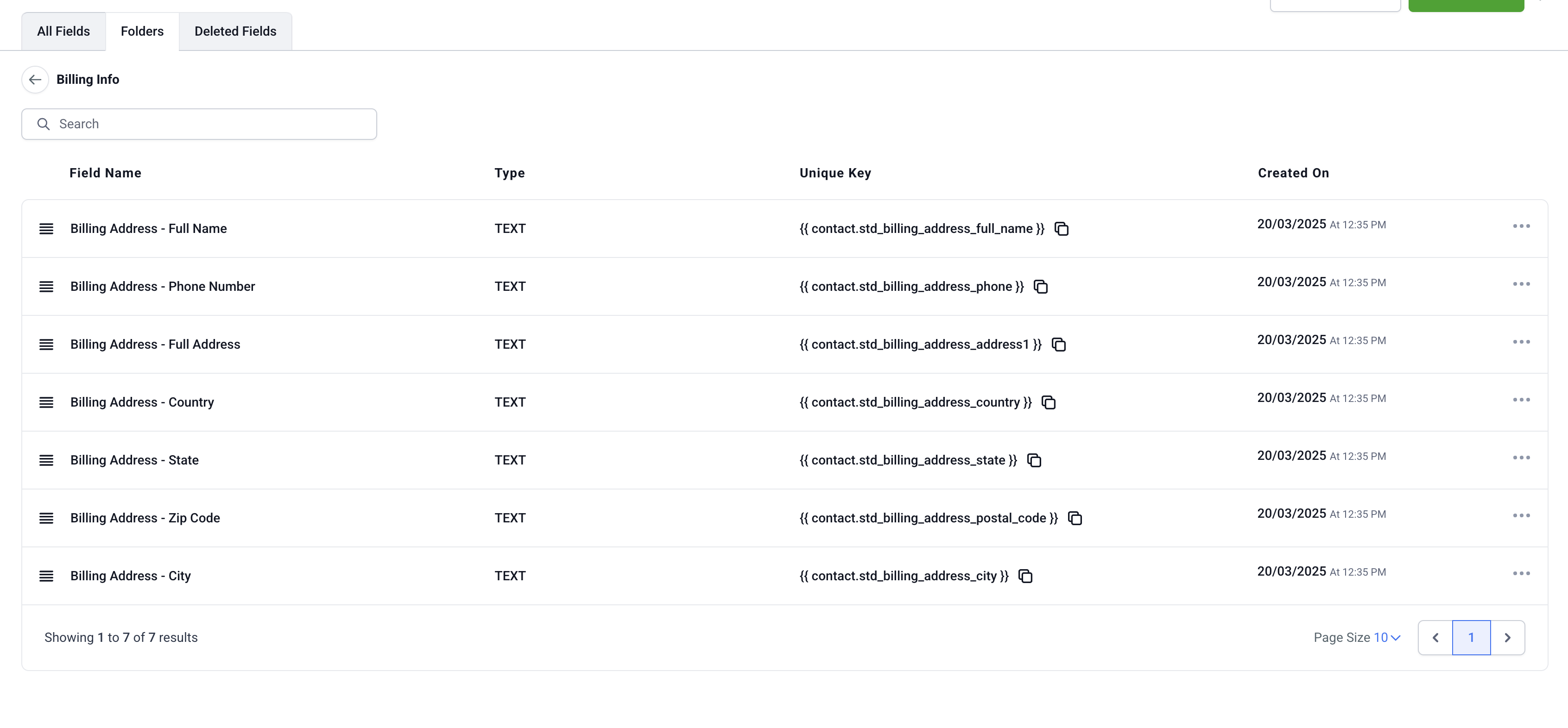
Task: Go back from Billing Info folder
Action: click(35, 80)
